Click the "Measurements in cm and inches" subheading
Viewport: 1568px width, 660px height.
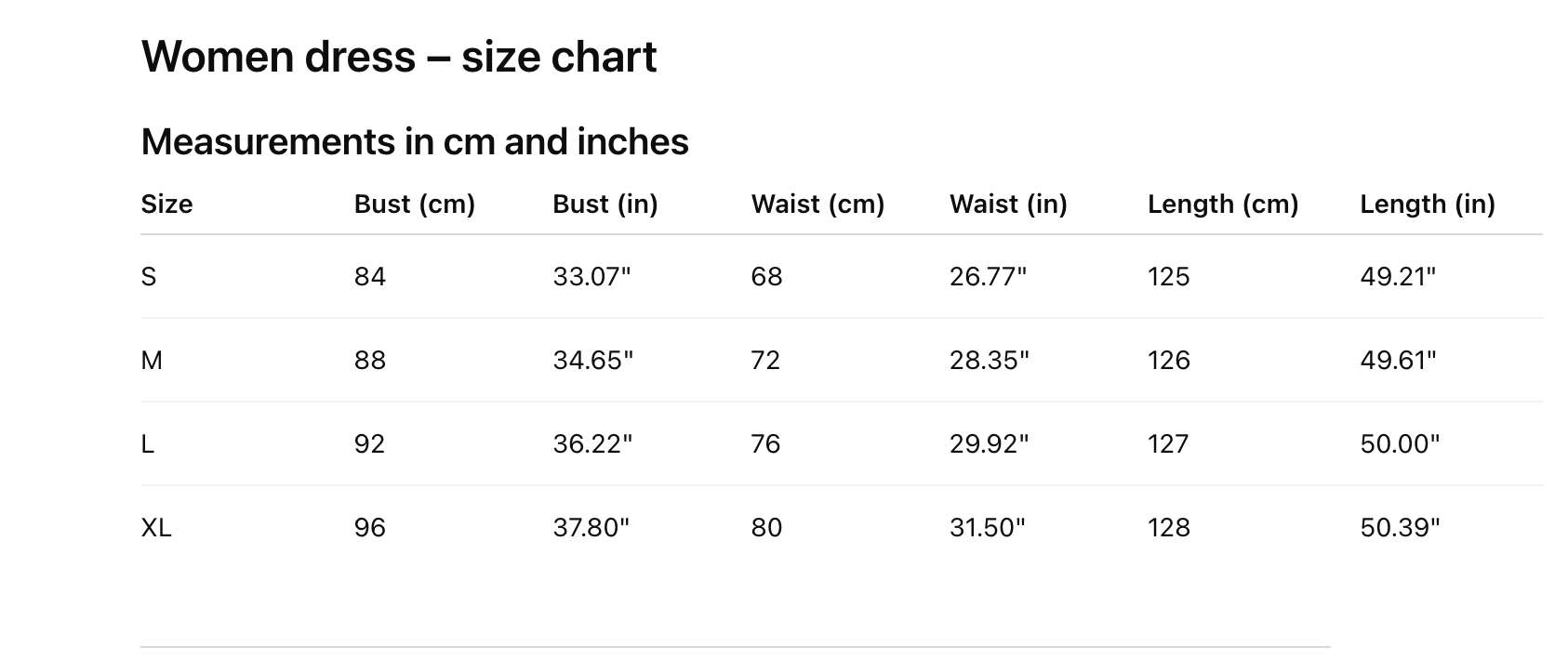pos(415,142)
